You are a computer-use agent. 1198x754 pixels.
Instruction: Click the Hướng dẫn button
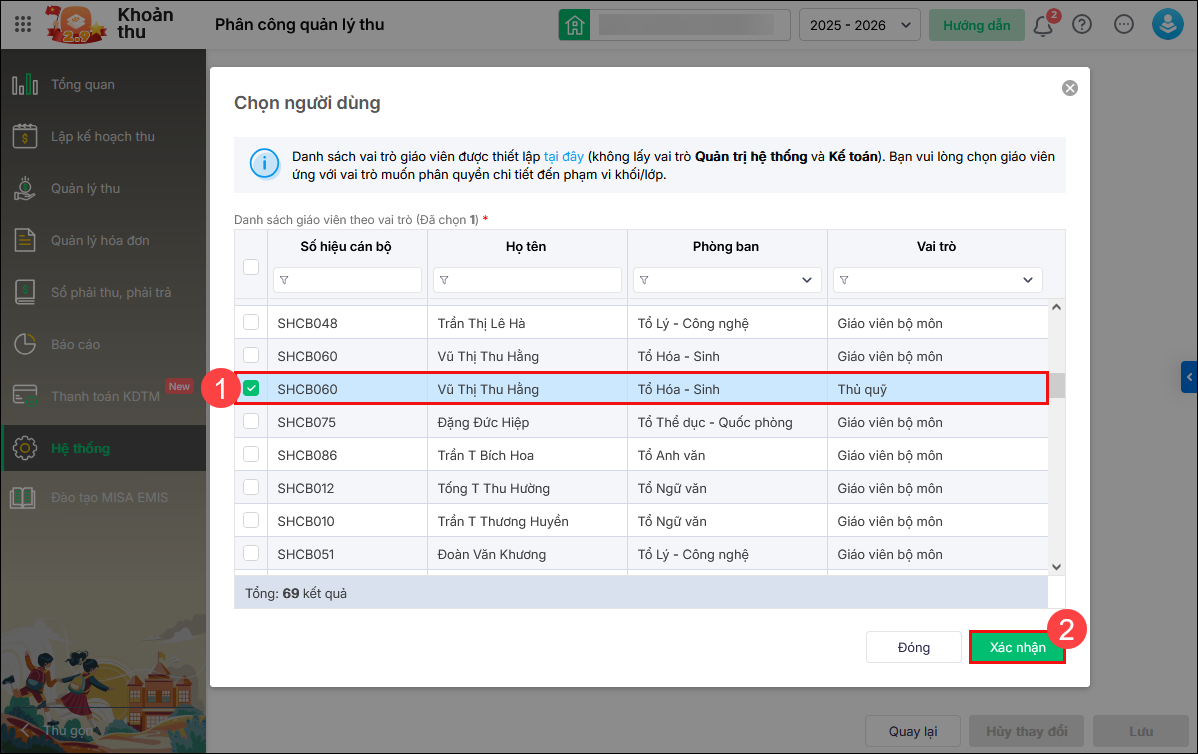pos(976,25)
